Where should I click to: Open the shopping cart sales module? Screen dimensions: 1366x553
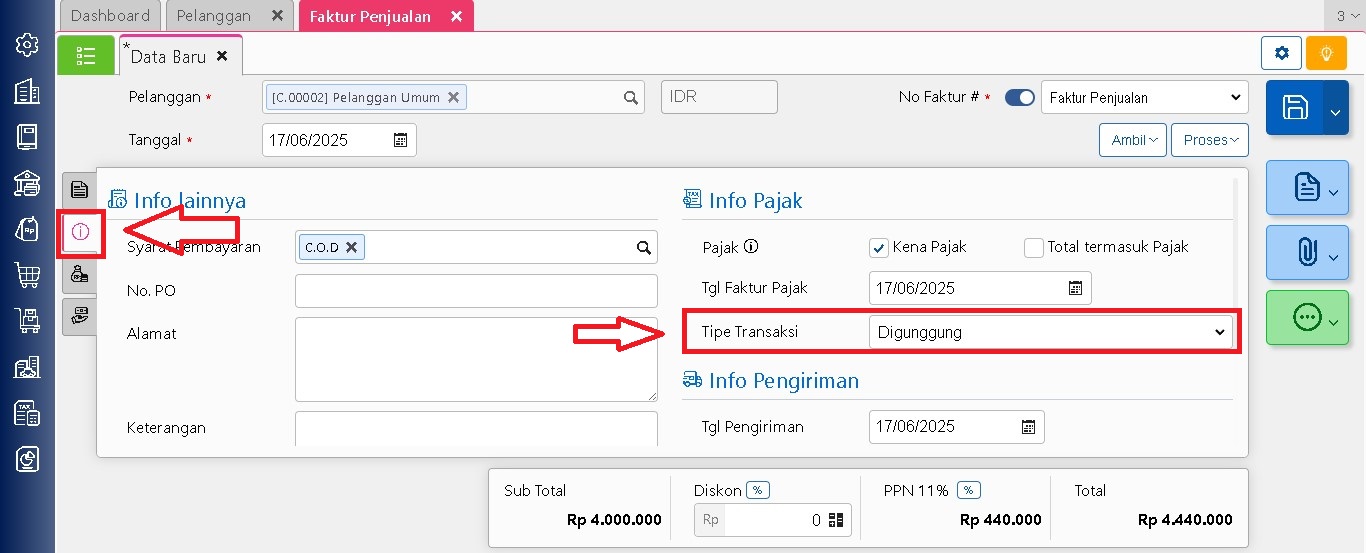[x=27, y=274]
